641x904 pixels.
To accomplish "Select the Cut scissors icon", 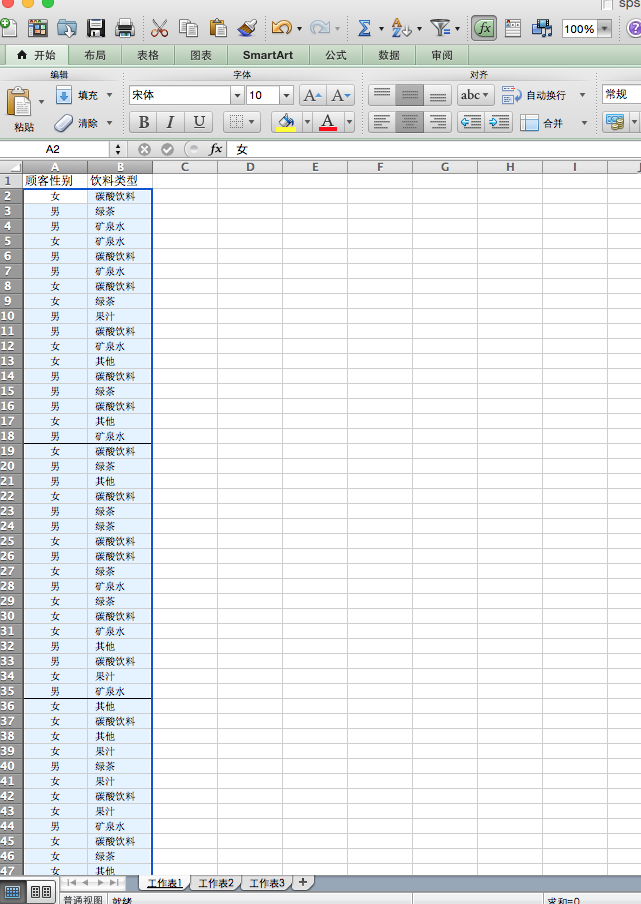I will (159, 28).
